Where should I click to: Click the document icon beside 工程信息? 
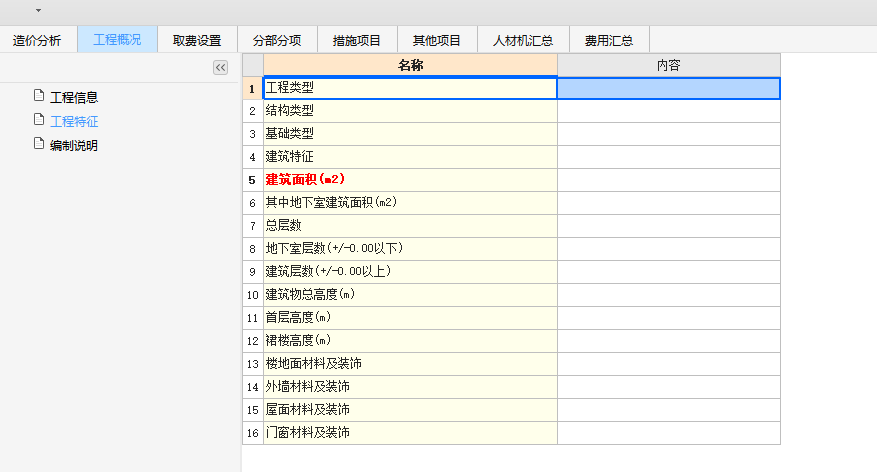pos(39,96)
